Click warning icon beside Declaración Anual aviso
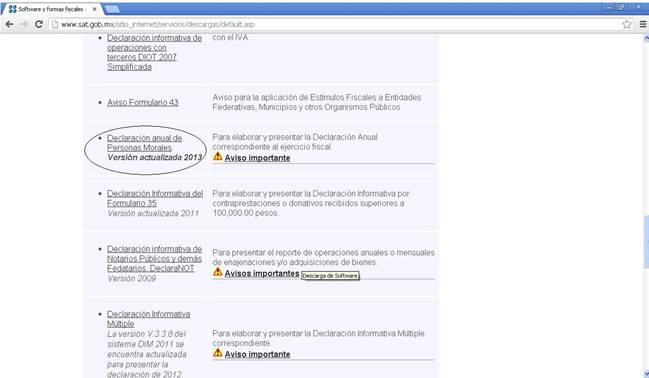Image resolution: width=649 pixels, height=378 pixels. pyautogui.click(x=217, y=157)
